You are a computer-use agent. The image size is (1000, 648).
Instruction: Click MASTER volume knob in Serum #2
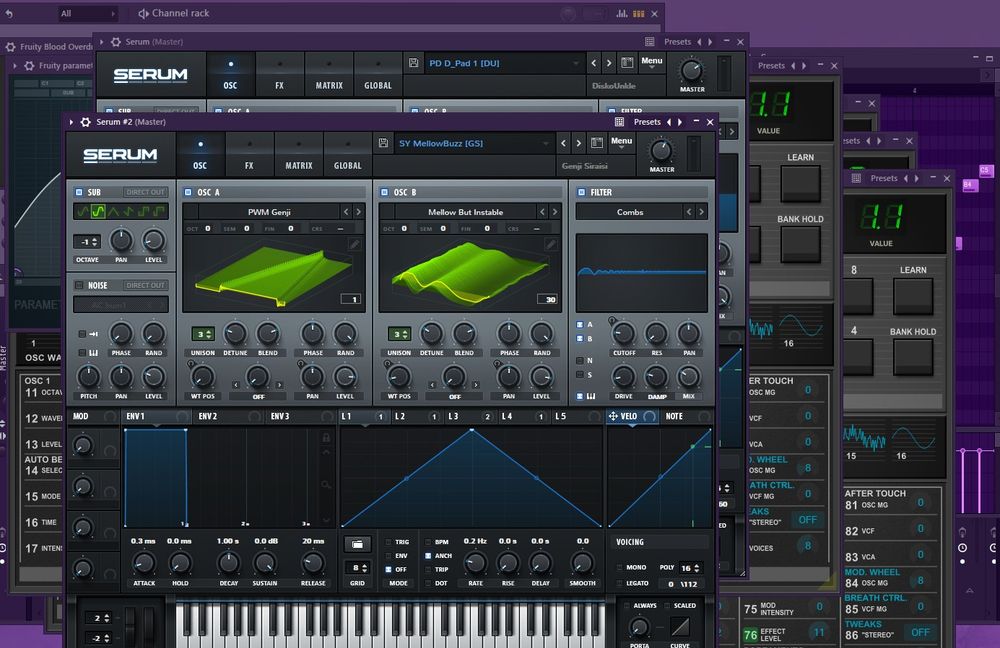(x=661, y=151)
